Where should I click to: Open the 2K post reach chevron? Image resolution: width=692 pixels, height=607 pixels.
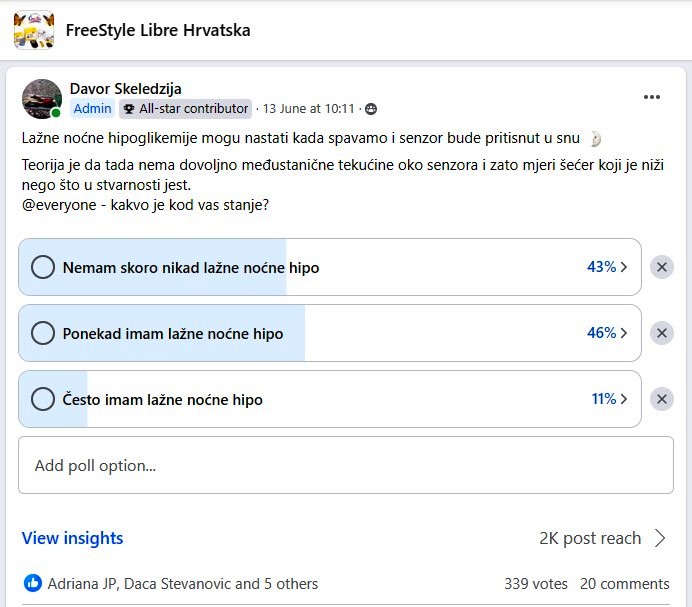(x=660, y=538)
